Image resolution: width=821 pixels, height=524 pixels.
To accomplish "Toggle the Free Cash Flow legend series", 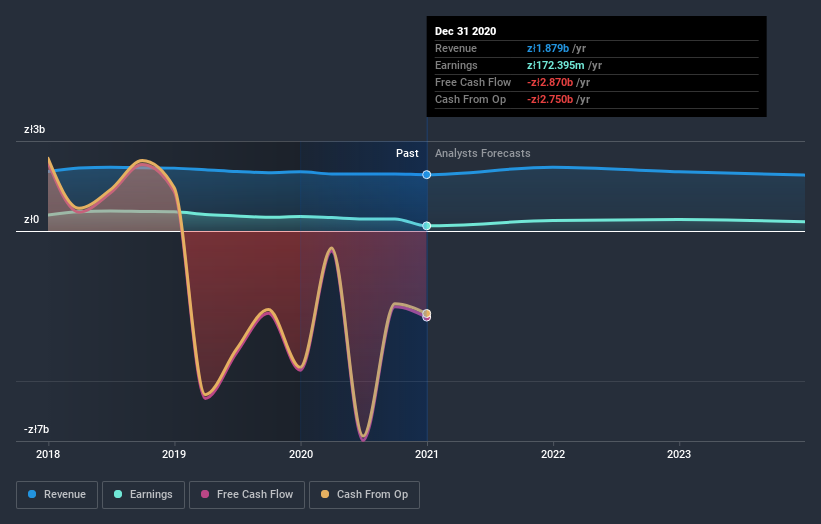I will (x=247, y=495).
